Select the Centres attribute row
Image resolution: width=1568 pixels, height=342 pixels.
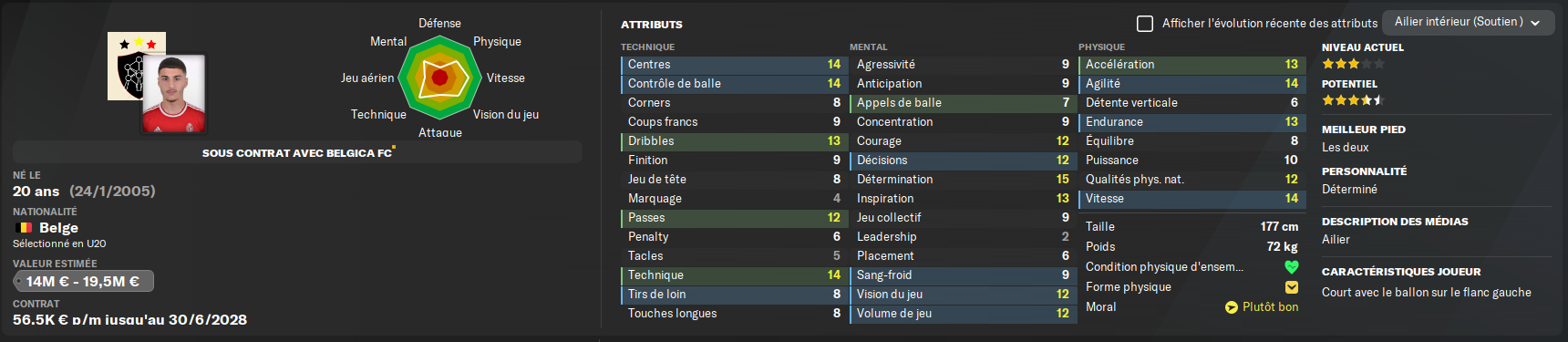[734, 65]
